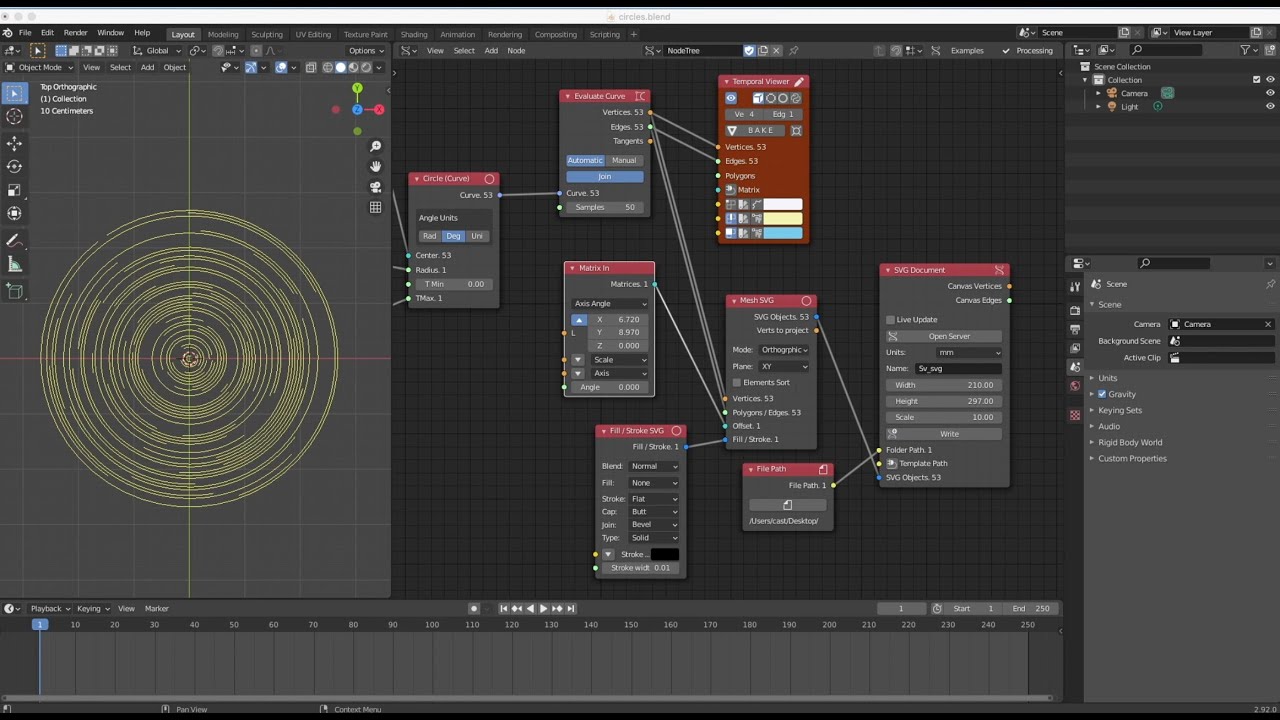Open the World properties tab
The height and width of the screenshot is (720, 1280).
1075,386
